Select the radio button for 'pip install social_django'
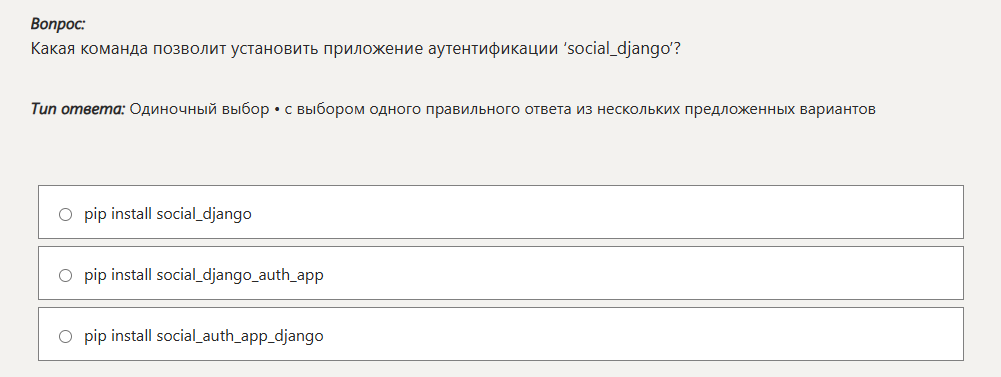 point(65,214)
